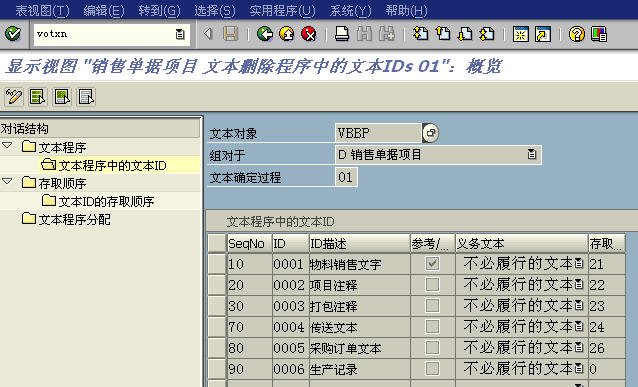Open Help via yellow question mark icon
638x387 pixels.
577,34
